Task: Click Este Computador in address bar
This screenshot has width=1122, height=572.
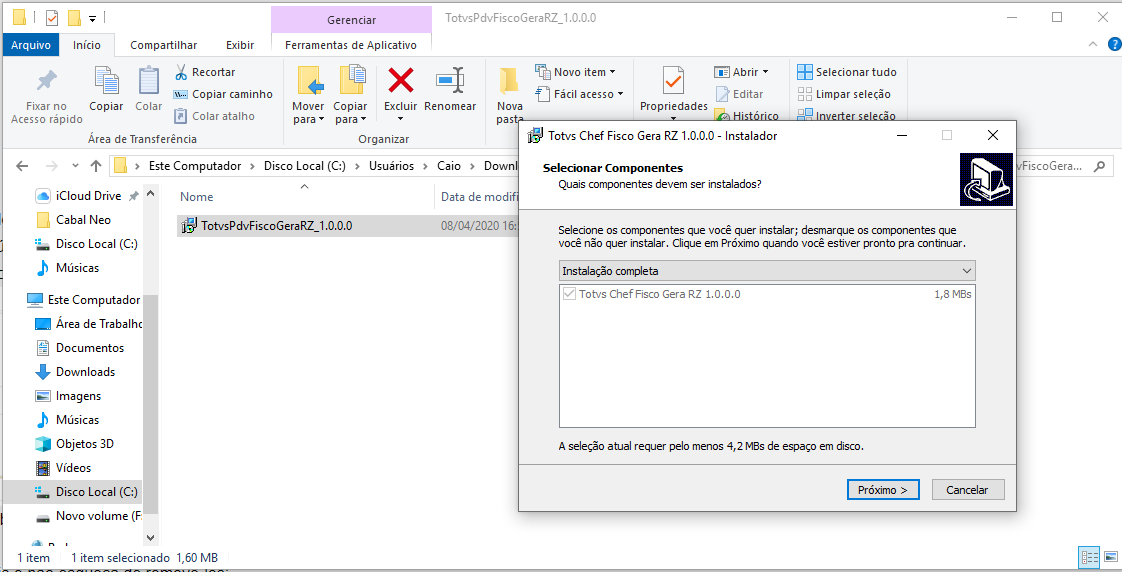Action: click(195, 166)
